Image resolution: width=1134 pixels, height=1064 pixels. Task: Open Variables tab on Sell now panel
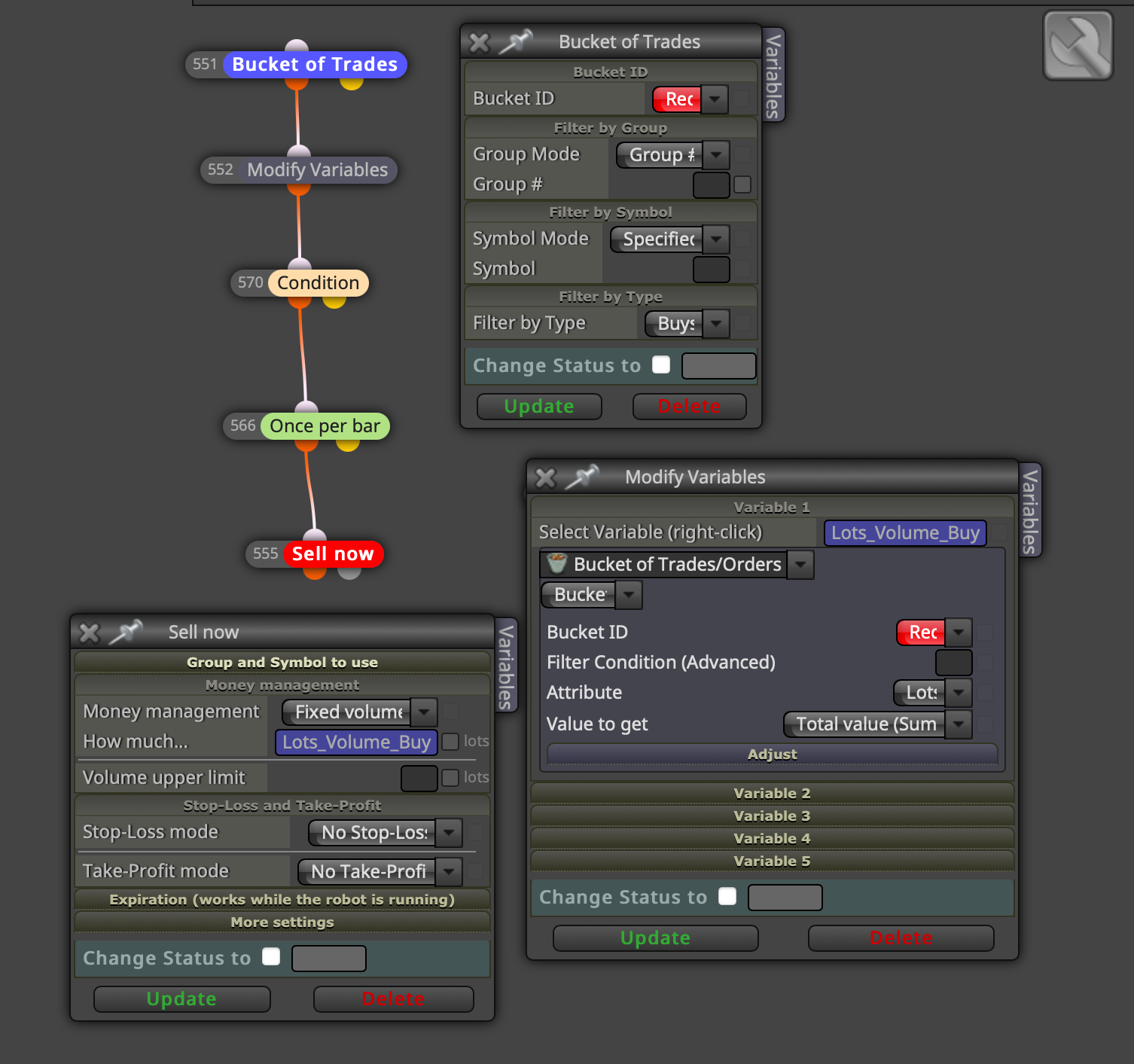click(507, 665)
